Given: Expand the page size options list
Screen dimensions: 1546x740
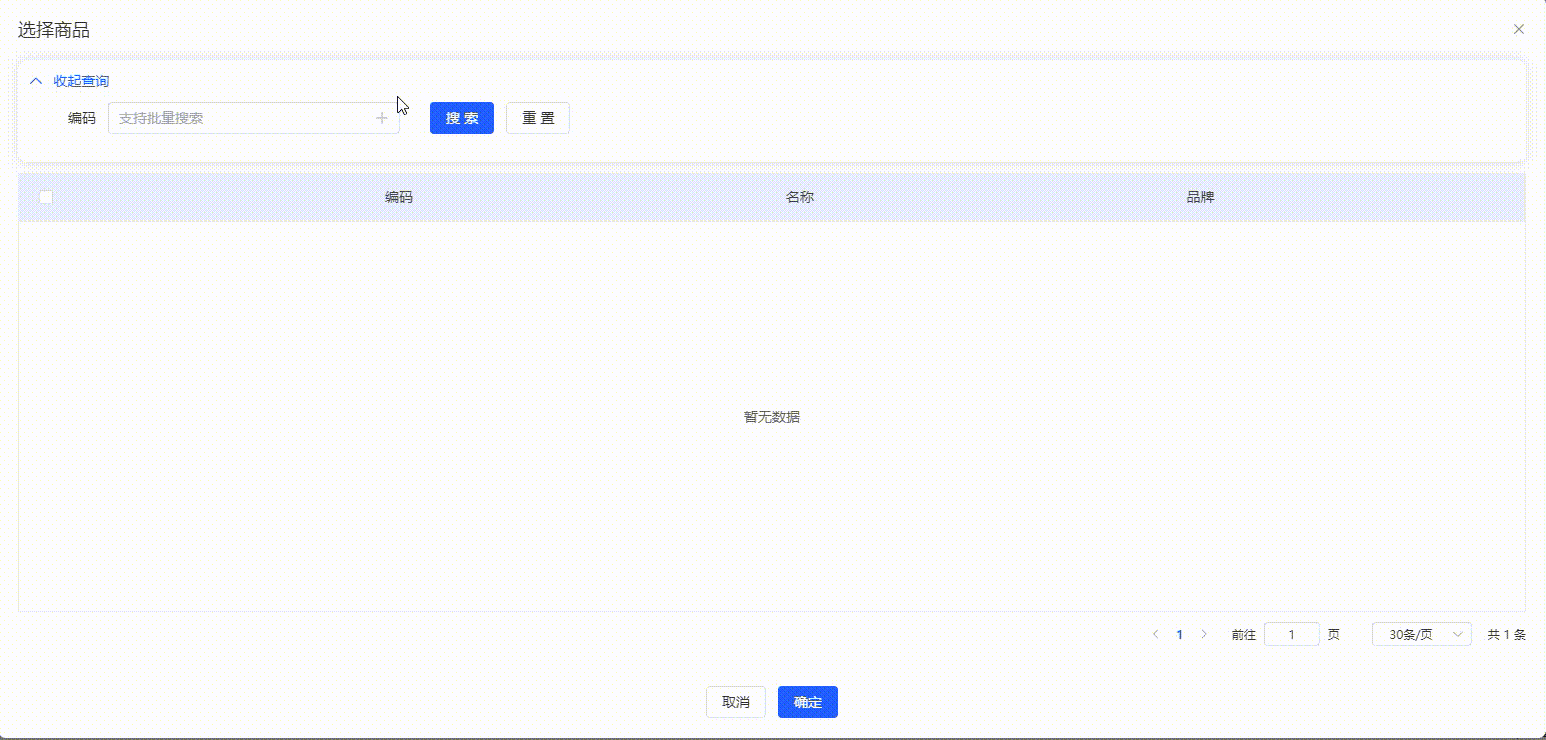Looking at the screenshot, I should pyautogui.click(x=1421, y=634).
